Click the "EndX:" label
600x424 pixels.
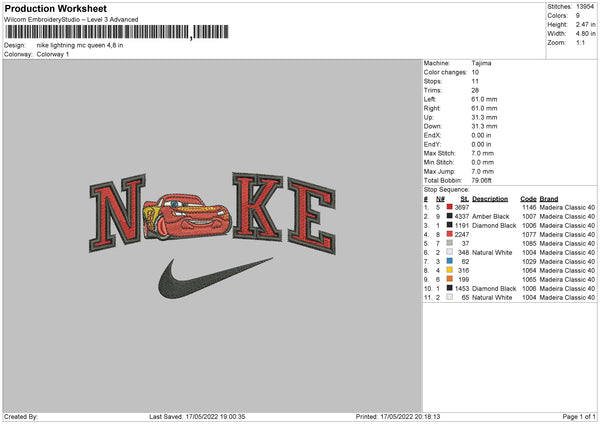[432, 135]
